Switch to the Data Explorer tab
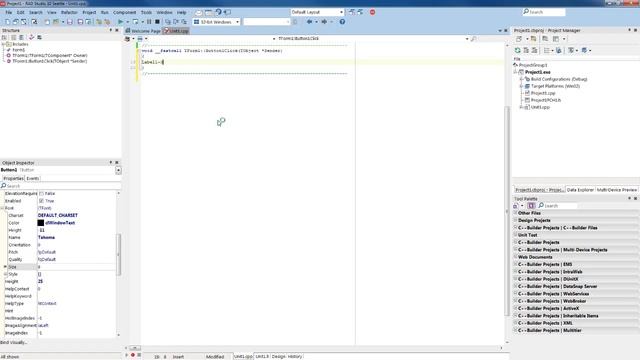Image resolution: width=640 pixels, height=360 pixels. 580,190
